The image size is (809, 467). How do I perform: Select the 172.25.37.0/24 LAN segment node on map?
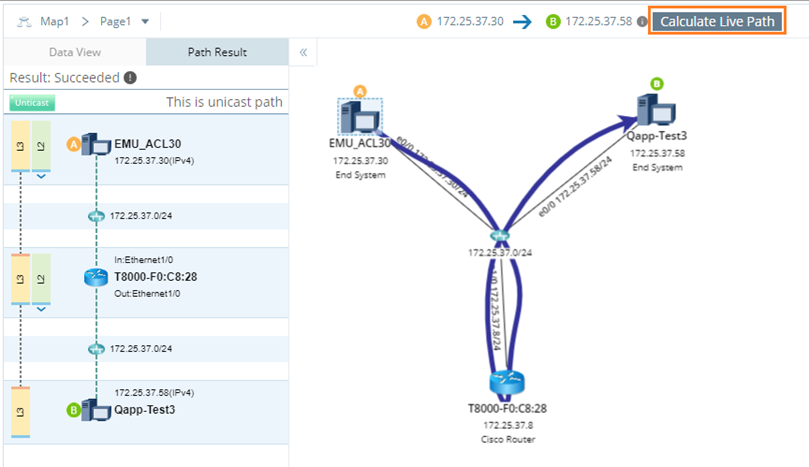tap(500, 235)
